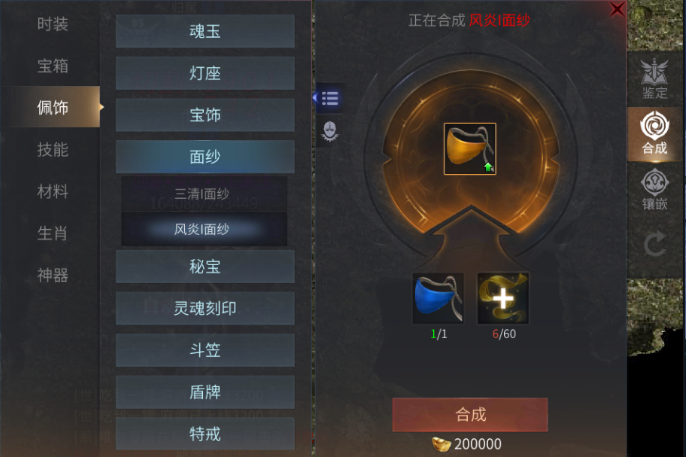Open the 镶嵌 inlay icon

pos(654,189)
